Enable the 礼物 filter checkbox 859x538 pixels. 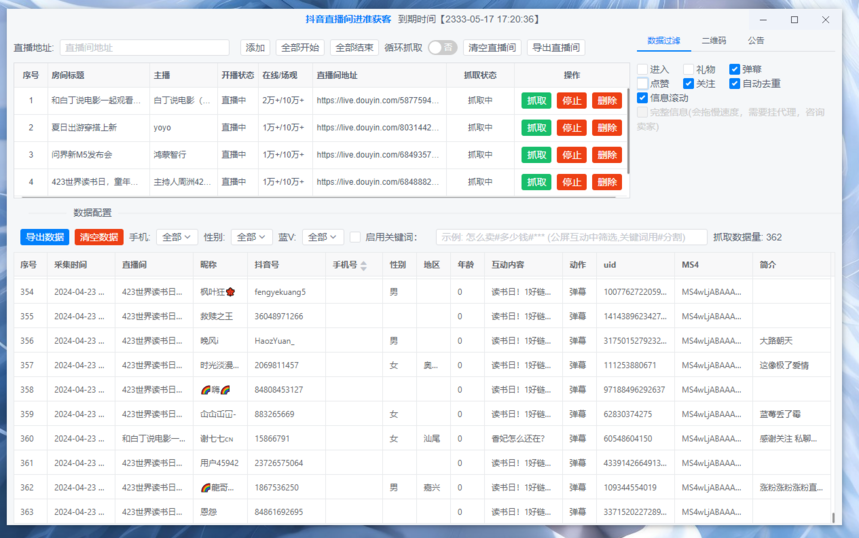(x=689, y=70)
